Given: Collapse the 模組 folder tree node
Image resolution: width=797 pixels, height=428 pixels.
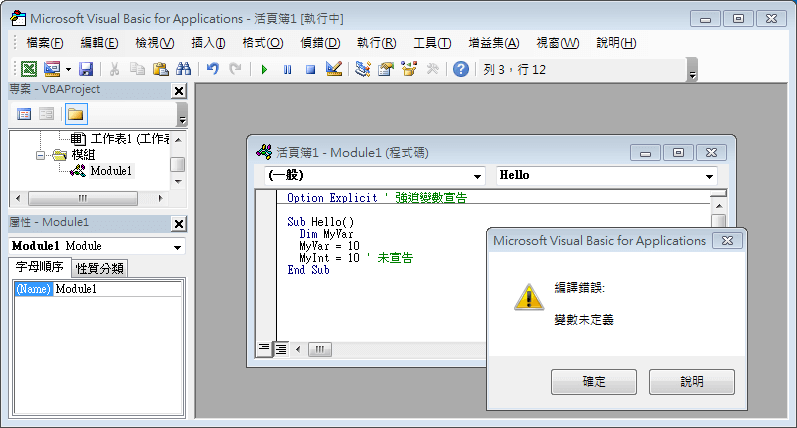Looking at the screenshot, I should (41, 155).
